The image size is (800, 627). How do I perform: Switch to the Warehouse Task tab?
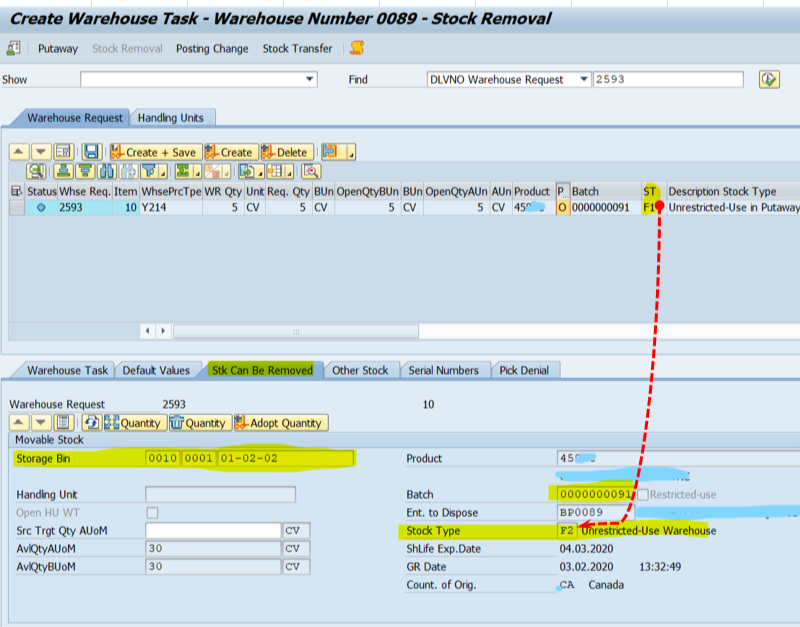pos(67,370)
